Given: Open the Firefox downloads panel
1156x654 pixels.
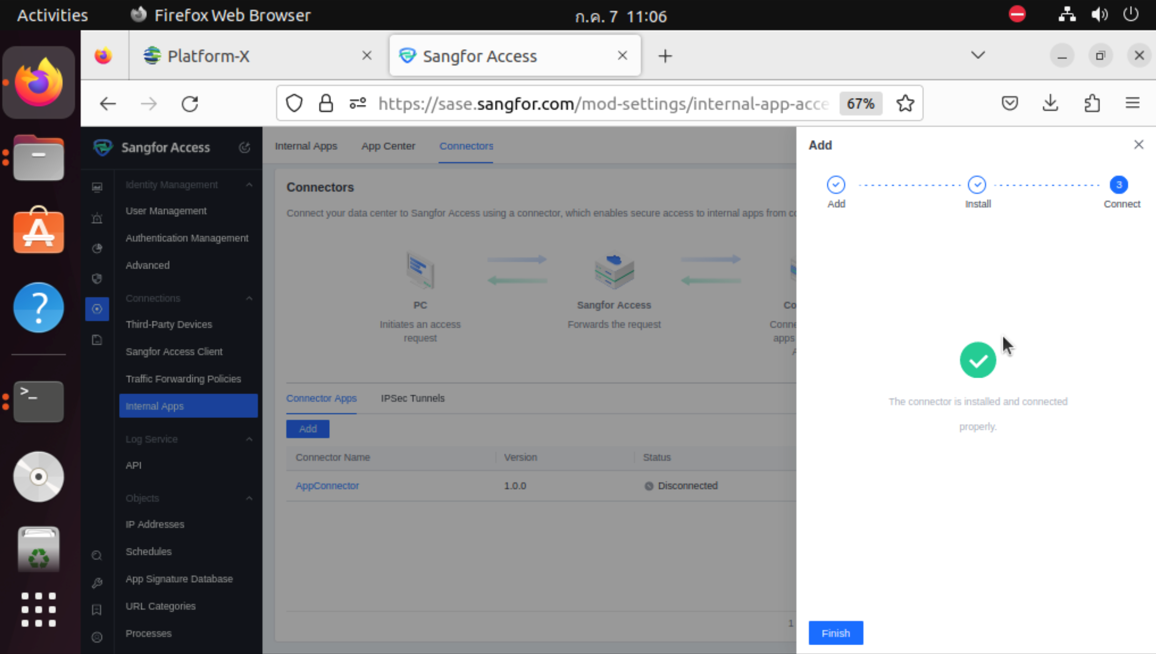Looking at the screenshot, I should [1051, 104].
